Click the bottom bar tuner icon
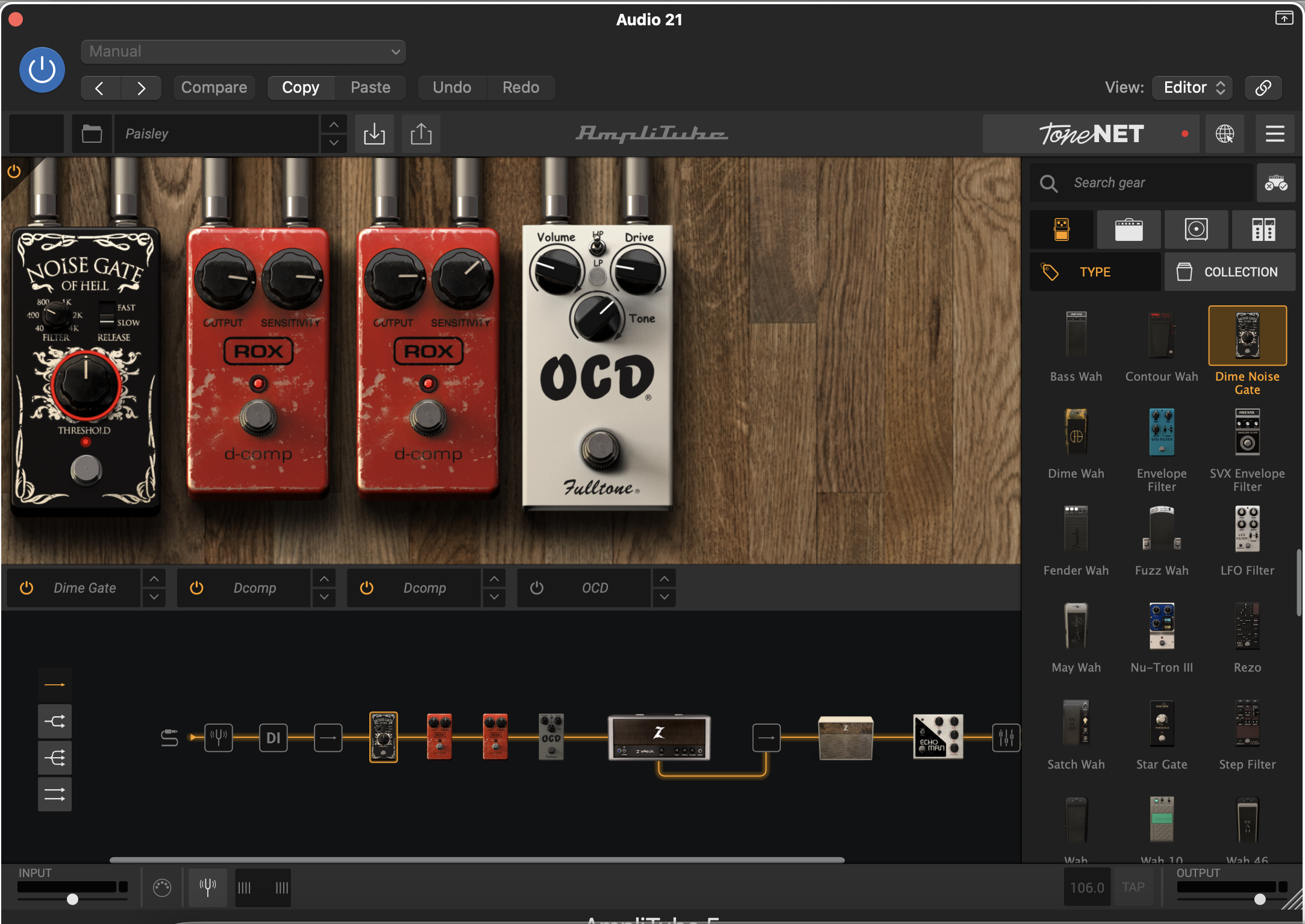1305x924 pixels. [208, 887]
